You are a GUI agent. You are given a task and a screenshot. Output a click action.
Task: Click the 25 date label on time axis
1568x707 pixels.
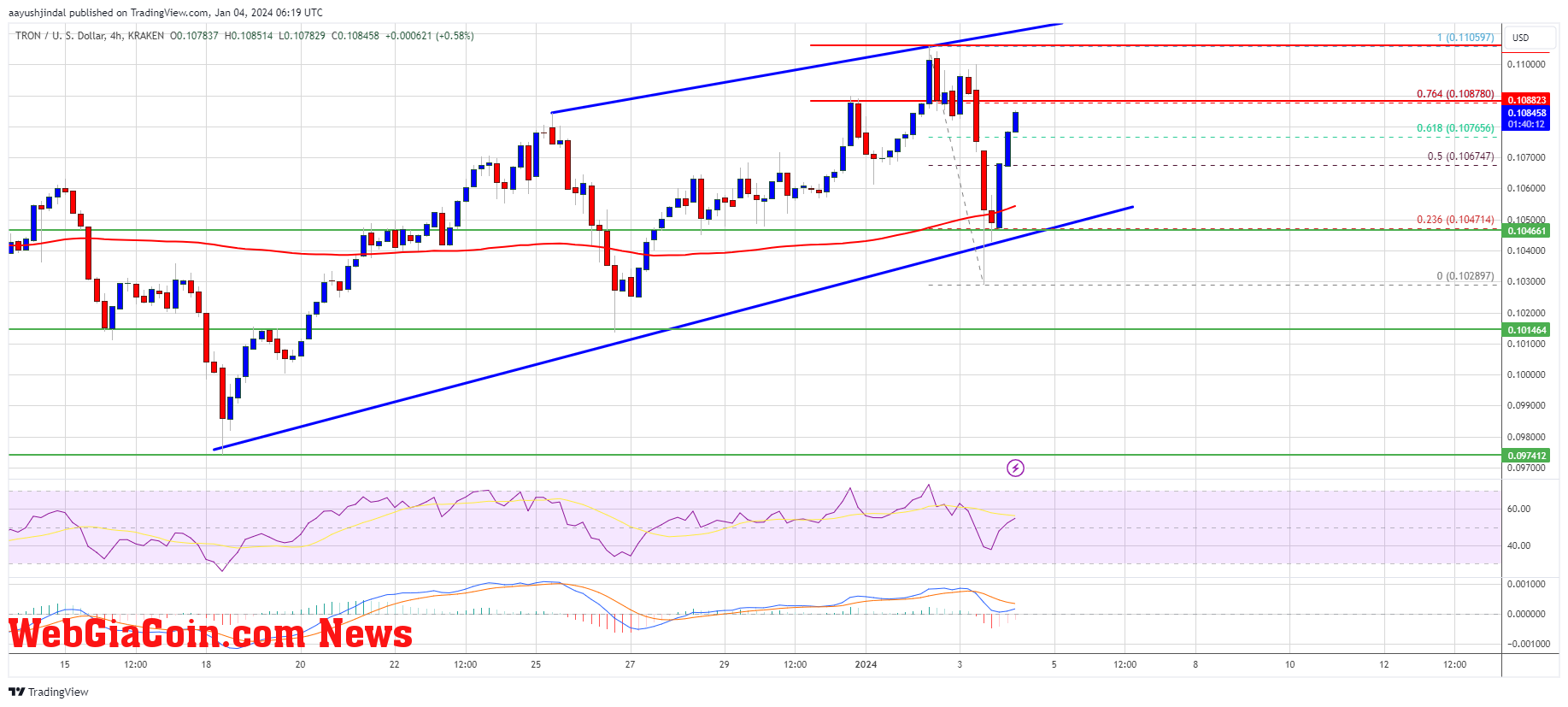pos(536,664)
